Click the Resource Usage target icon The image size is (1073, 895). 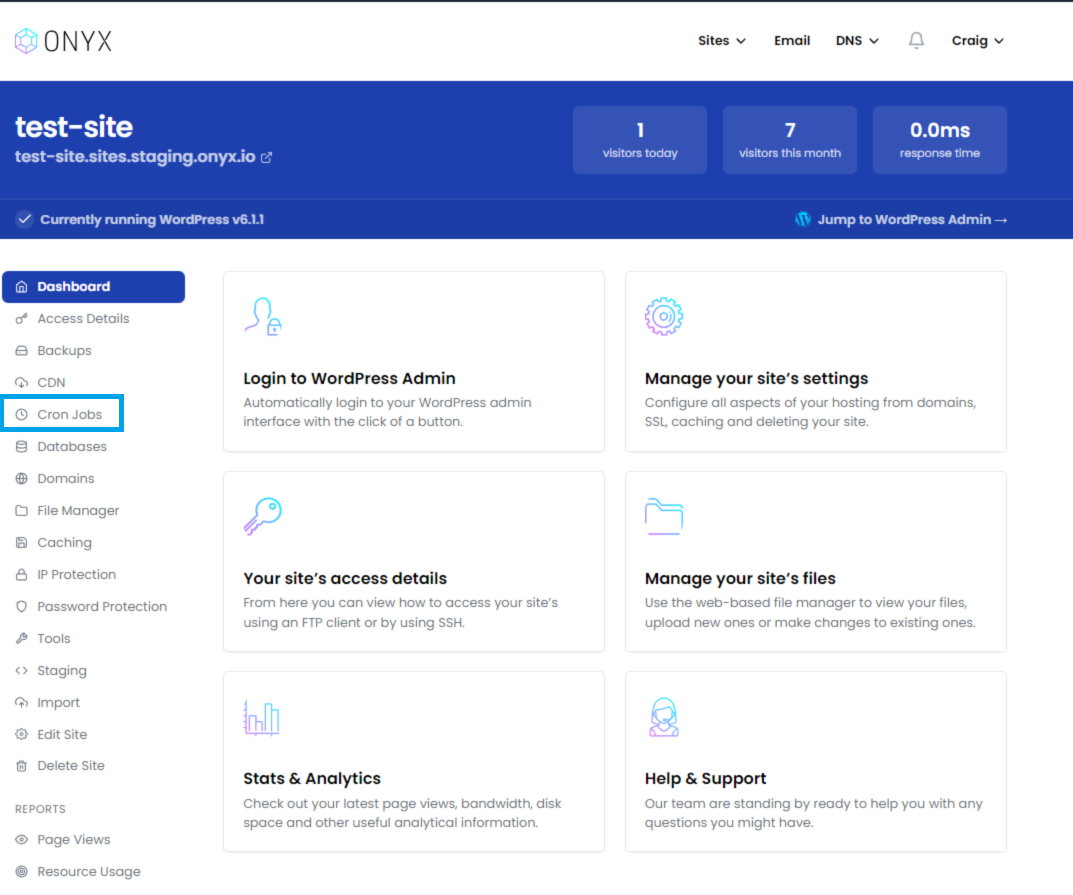pos(22,872)
